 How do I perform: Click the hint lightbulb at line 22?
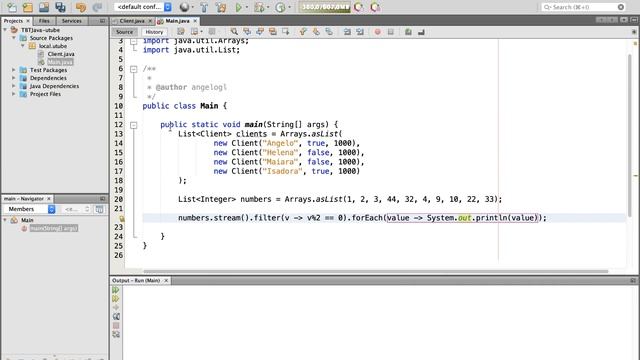click(x=122, y=218)
